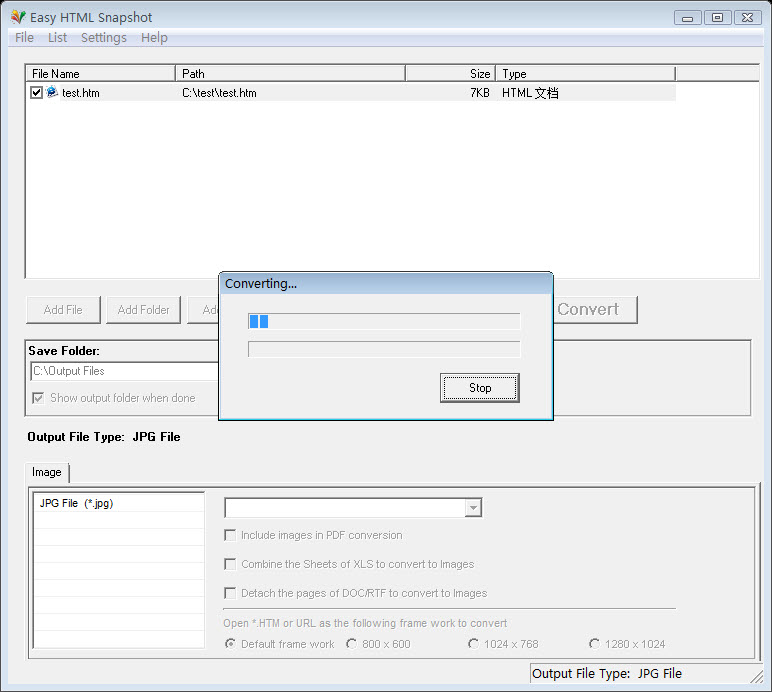This screenshot has width=772, height=692.
Task: Click the Save Folder path field
Action: 125,371
